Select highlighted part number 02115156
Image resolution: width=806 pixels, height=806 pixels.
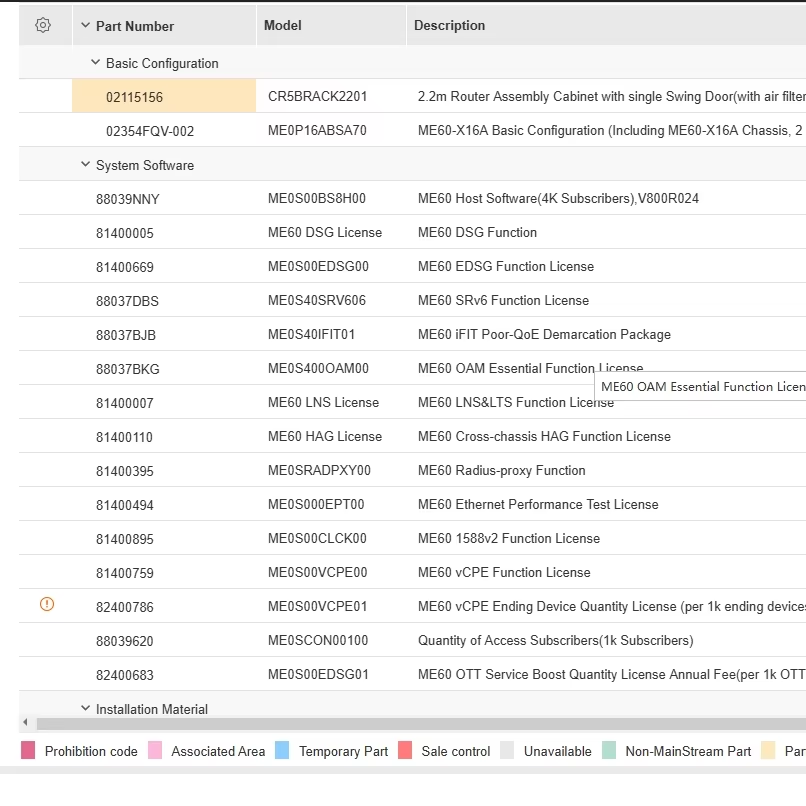point(134,97)
